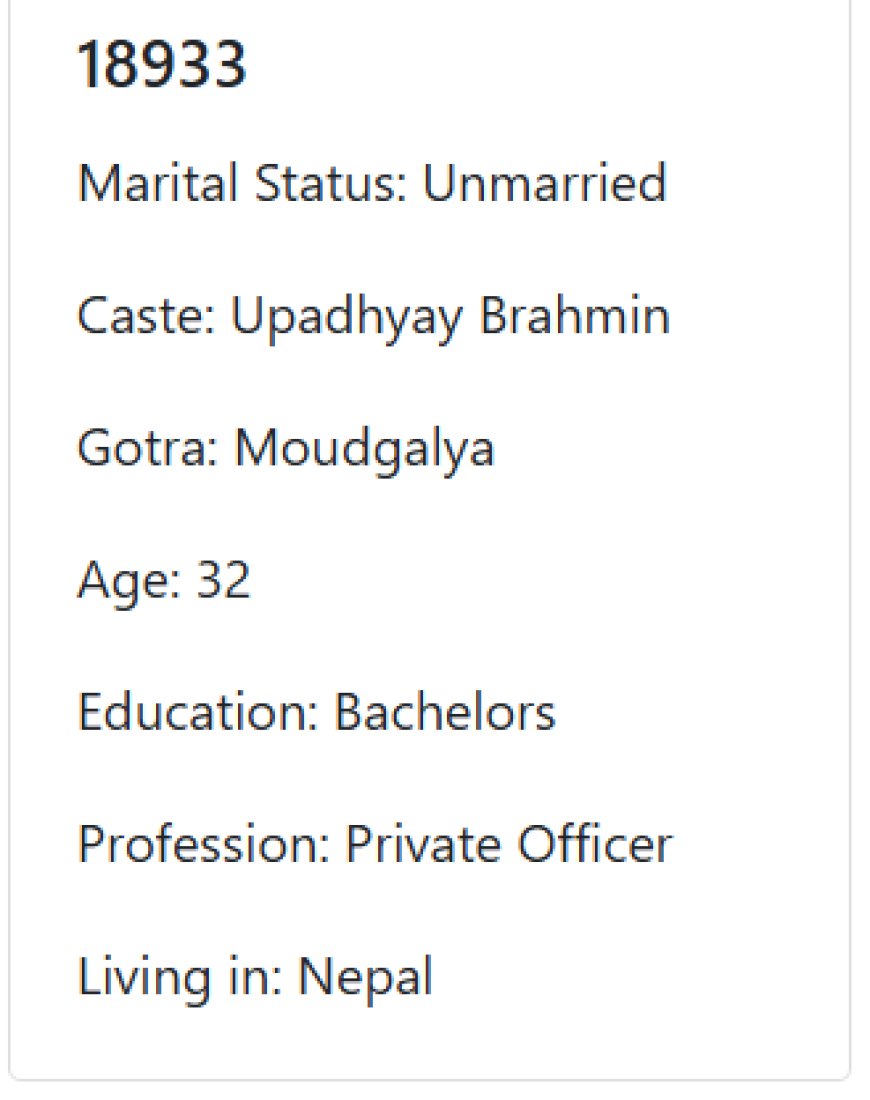Click the words Private Officer

pos(509,844)
